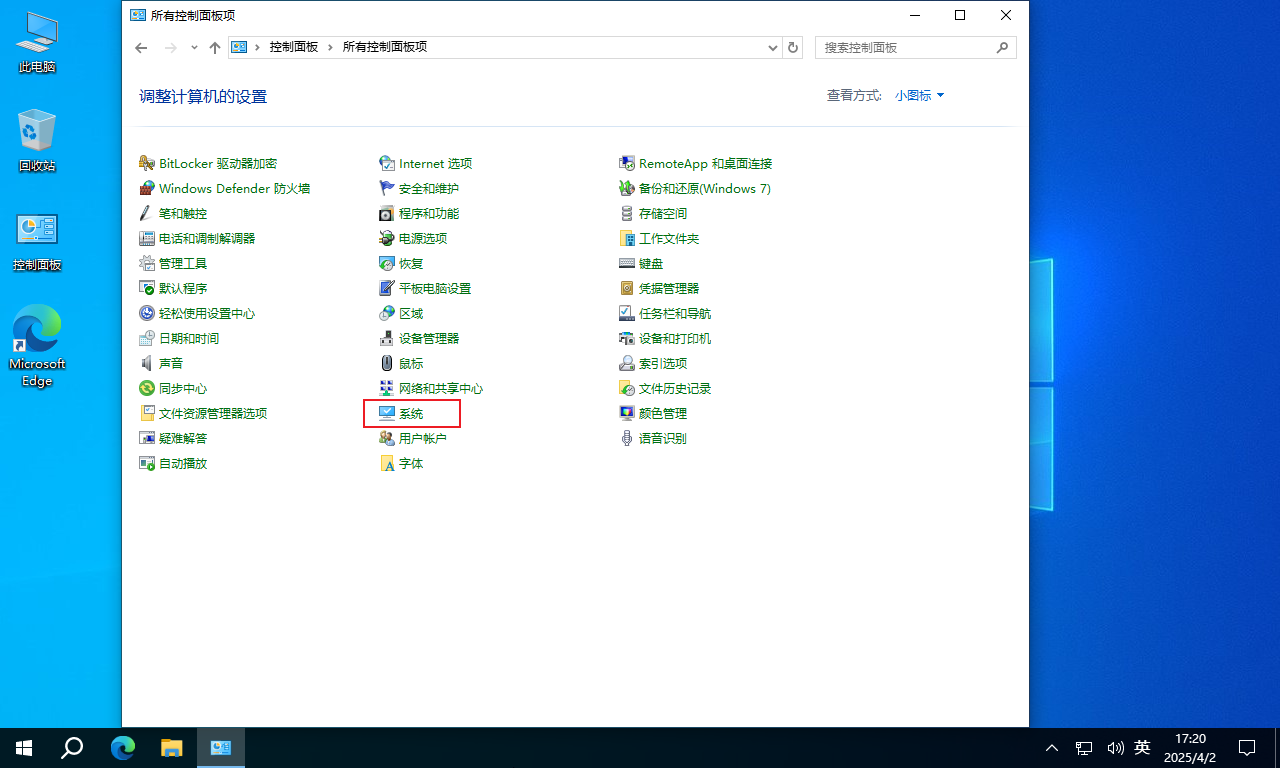Click the 备份和还原(Windows 7) link
1280x768 pixels.
(704, 188)
